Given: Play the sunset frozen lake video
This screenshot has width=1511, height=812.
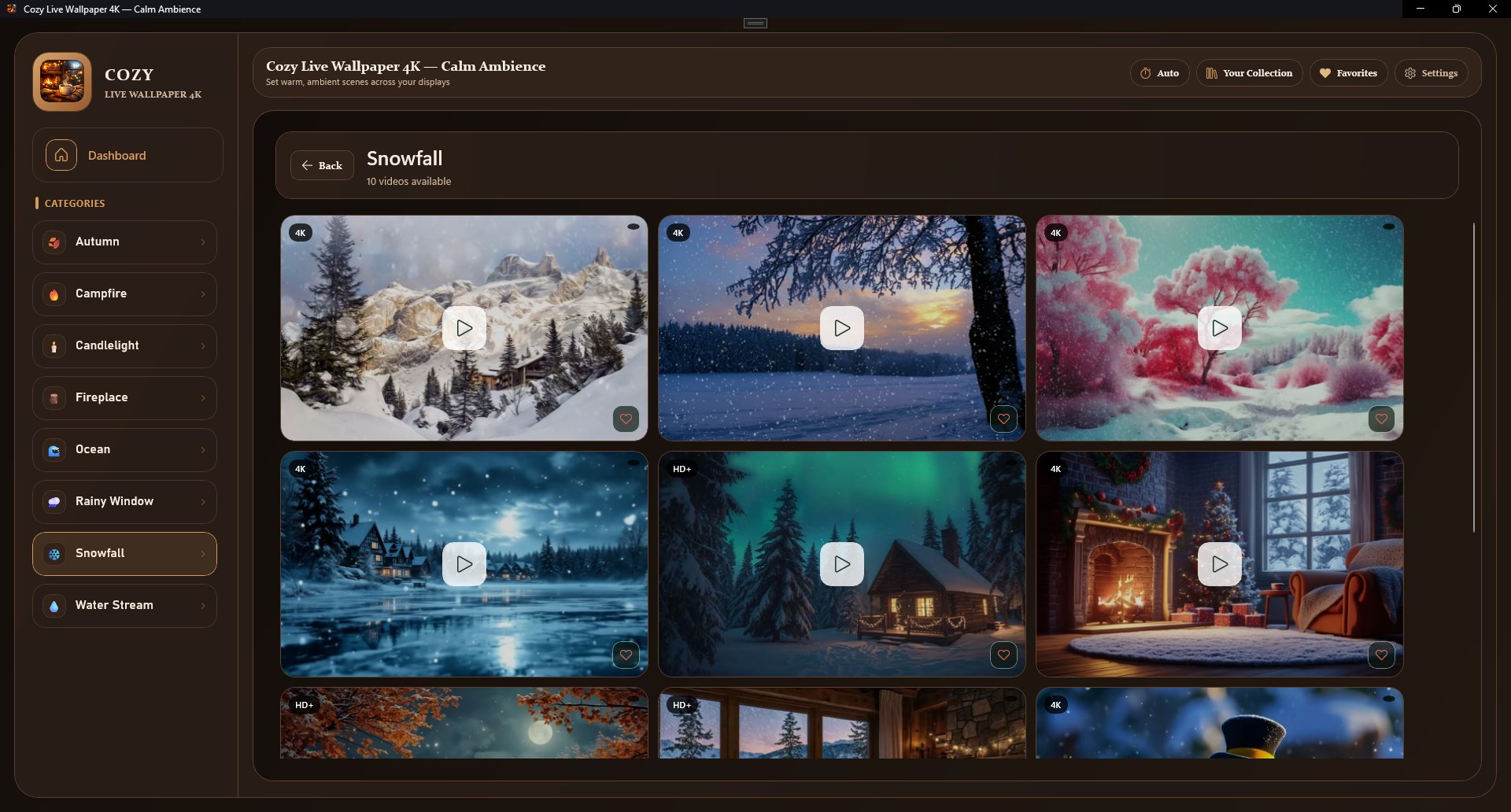Looking at the screenshot, I should (842, 328).
